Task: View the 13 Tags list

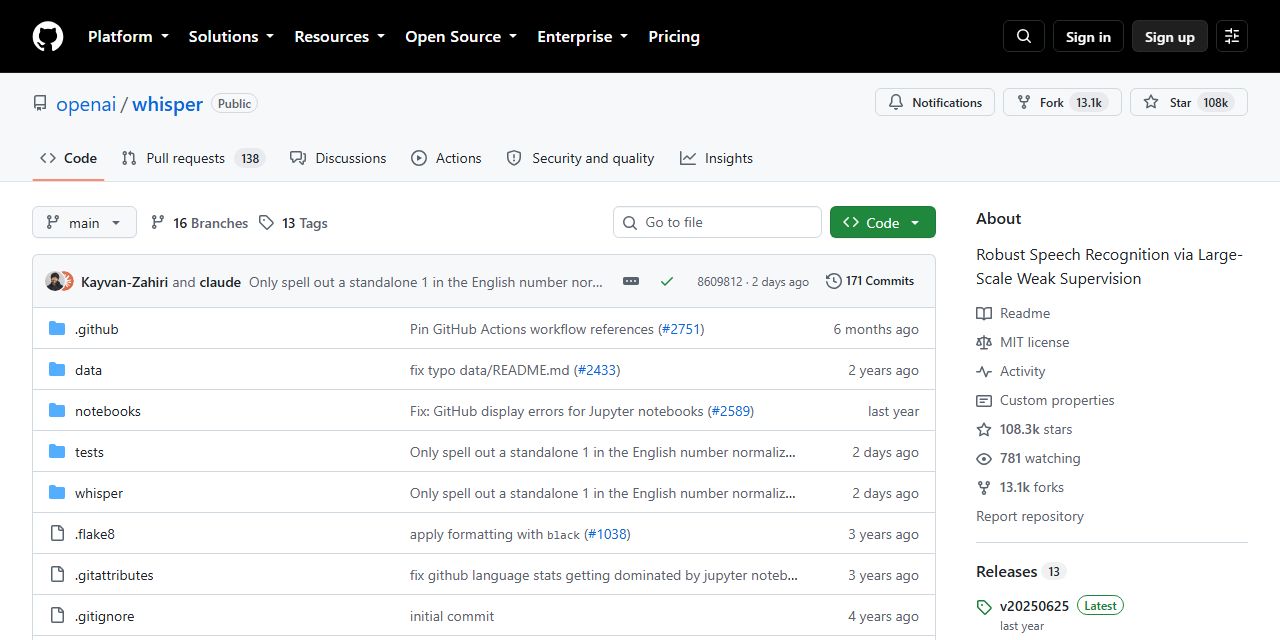Action: pos(293,223)
